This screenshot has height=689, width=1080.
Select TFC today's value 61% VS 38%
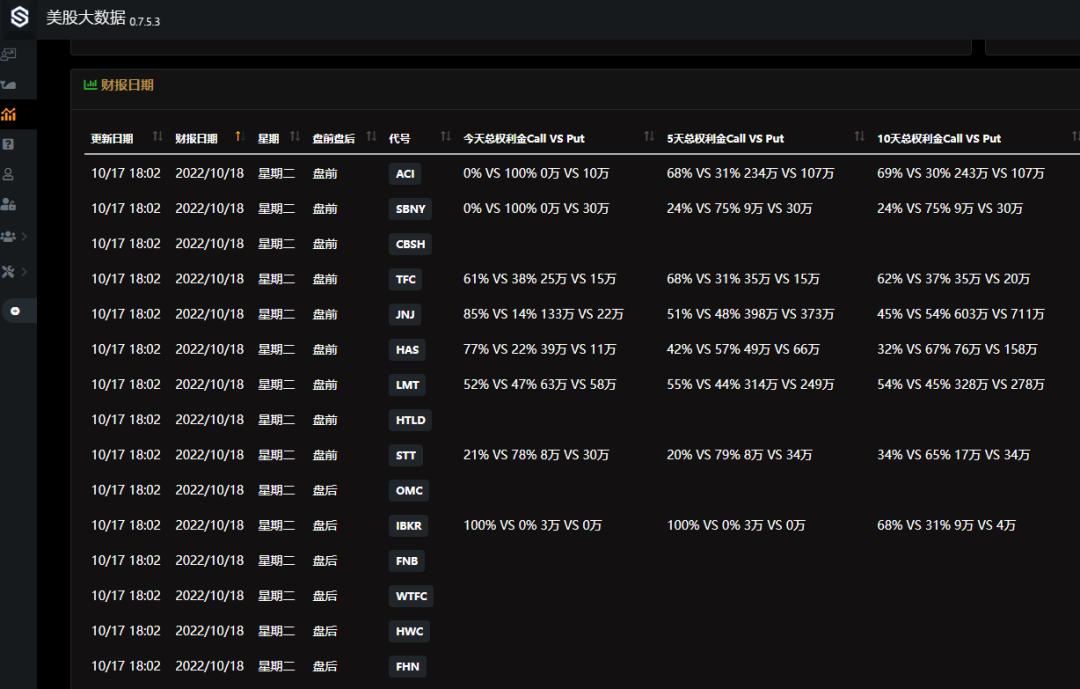pos(539,279)
